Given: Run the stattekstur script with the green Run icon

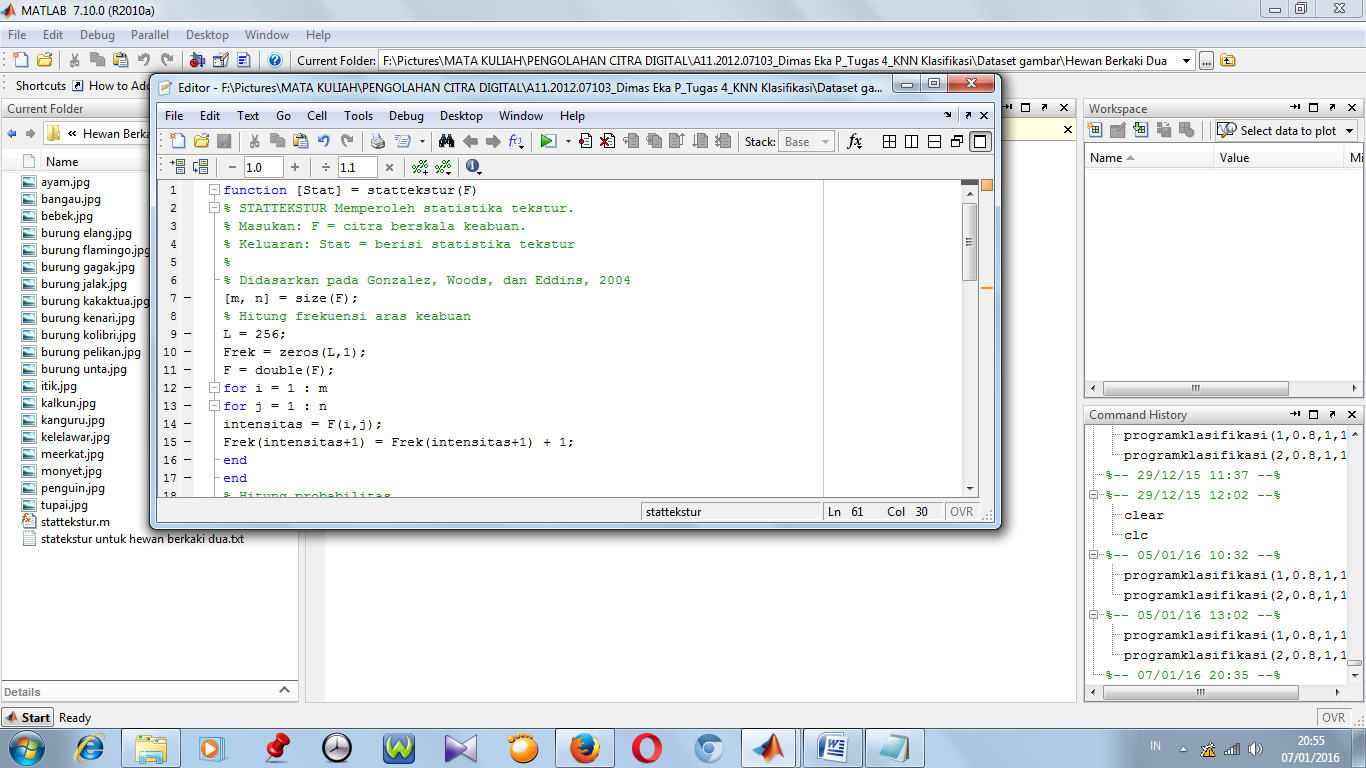Looking at the screenshot, I should click(546, 141).
